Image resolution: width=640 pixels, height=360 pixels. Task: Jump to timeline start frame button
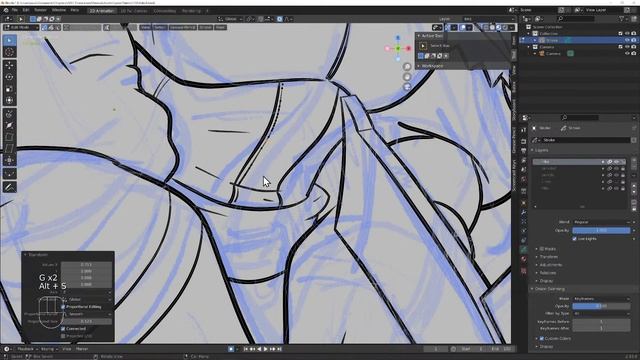click(x=246, y=349)
